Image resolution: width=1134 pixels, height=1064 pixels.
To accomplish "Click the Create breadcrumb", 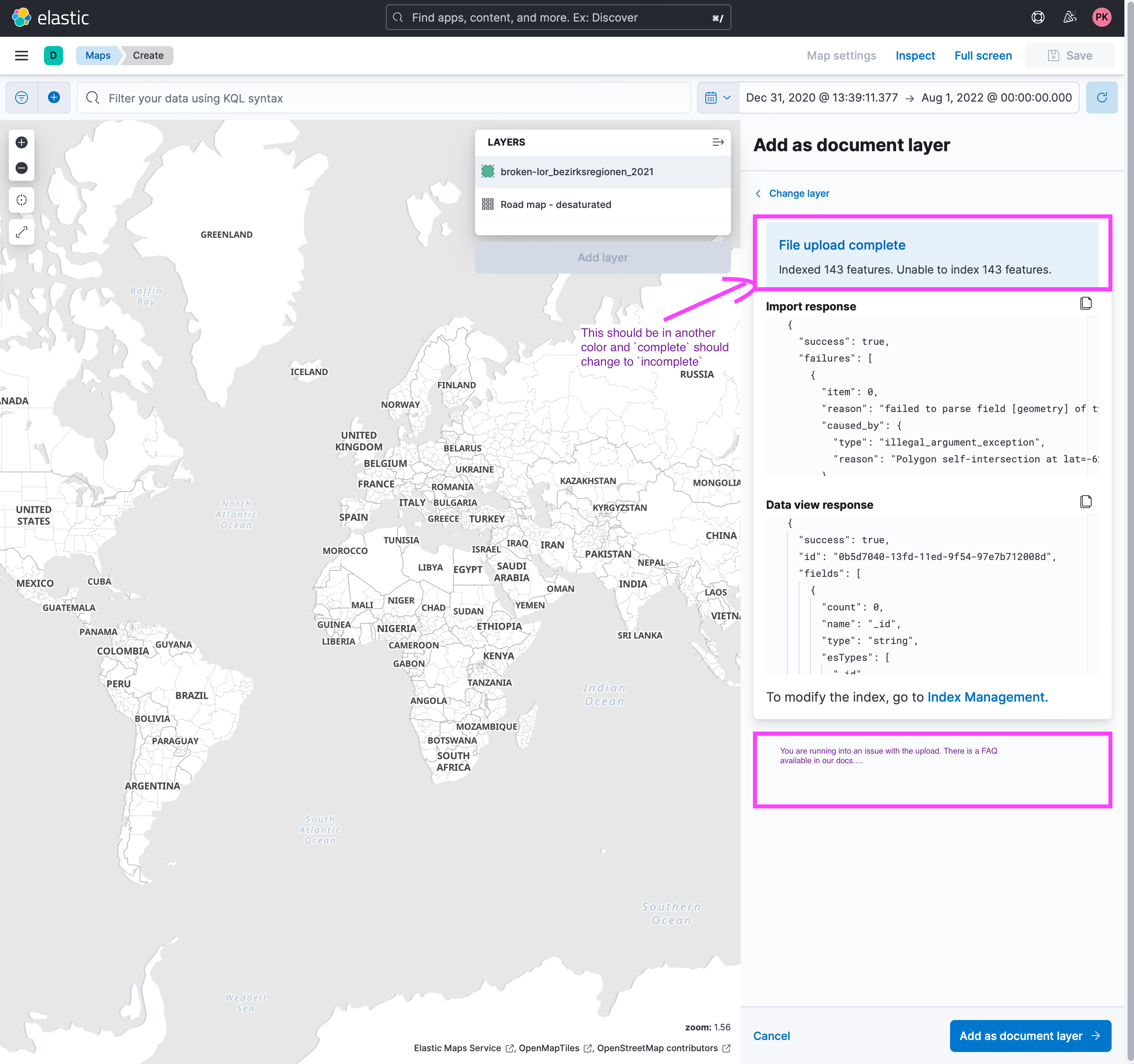I will click(x=148, y=55).
